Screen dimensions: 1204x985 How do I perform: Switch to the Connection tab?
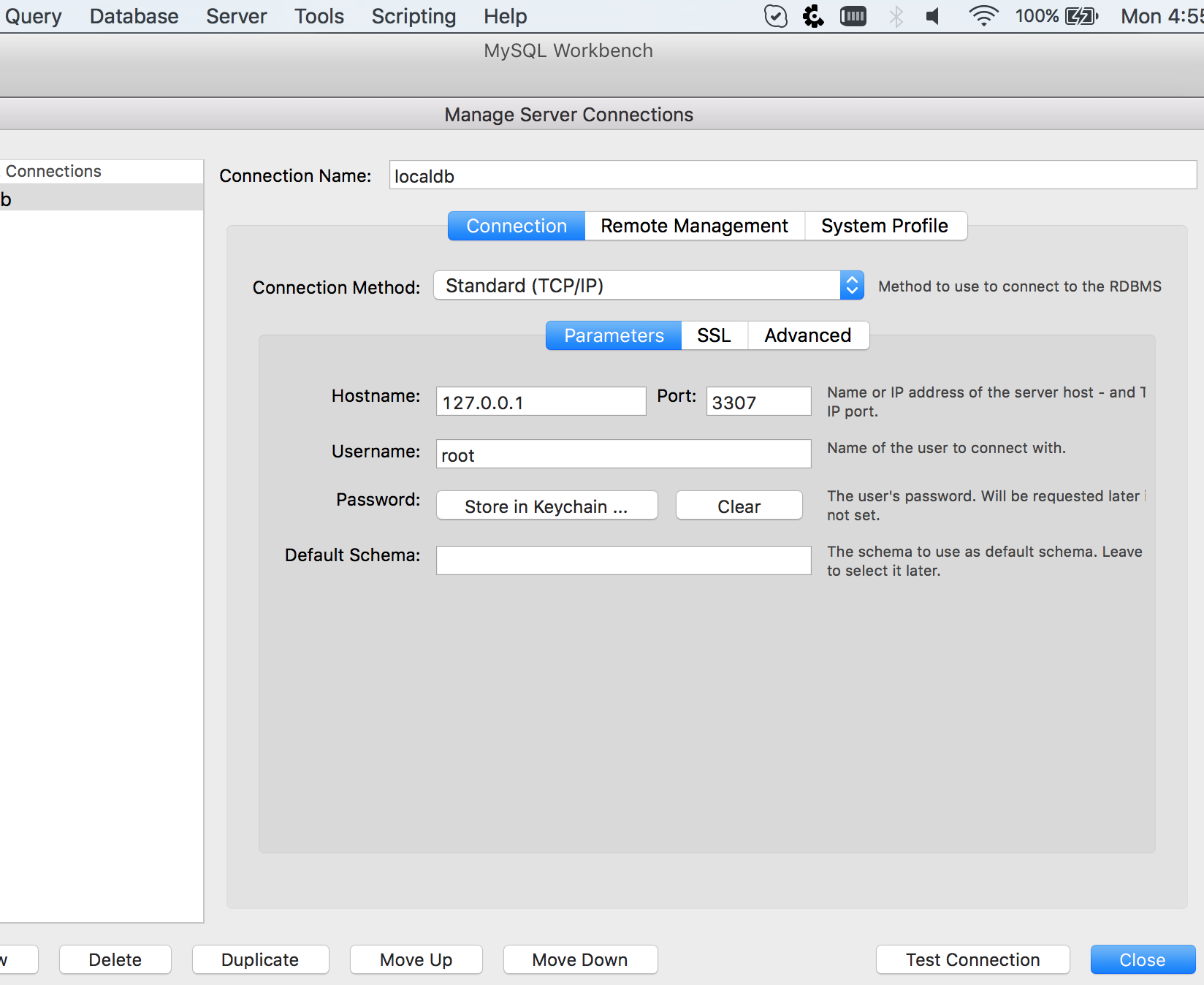(517, 226)
